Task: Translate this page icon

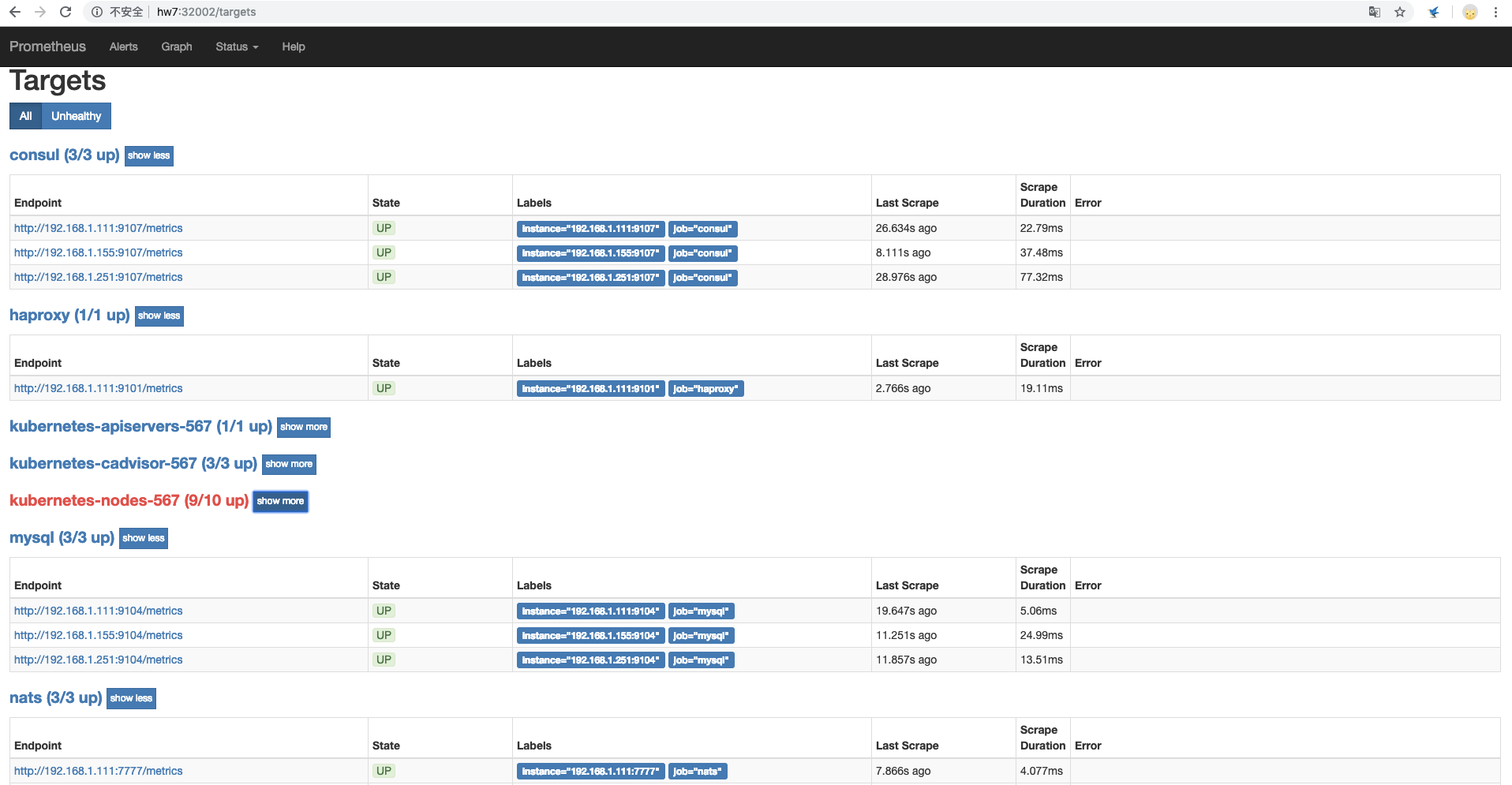Action: pyautogui.click(x=1375, y=12)
